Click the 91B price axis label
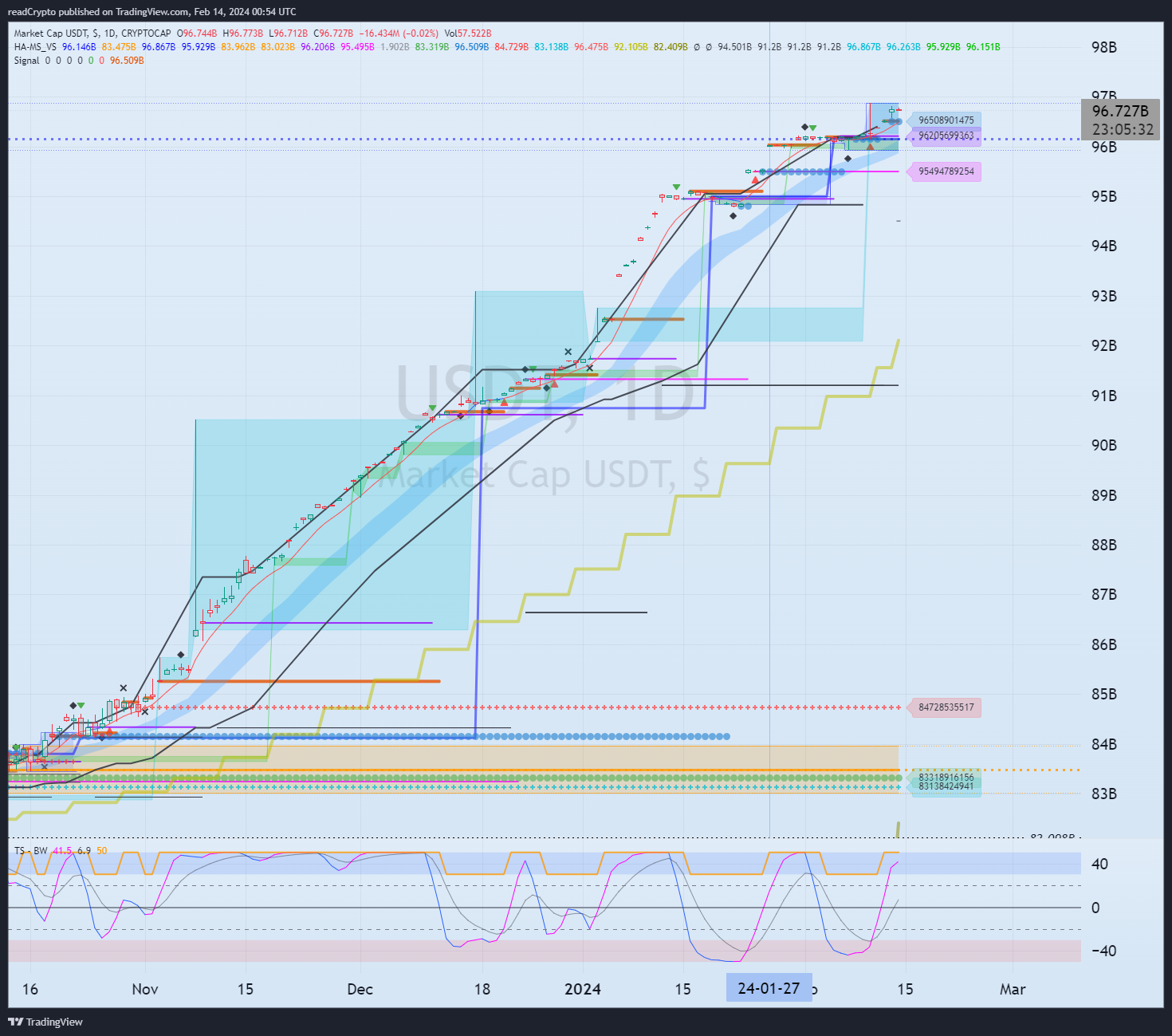 coord(1104,396)
